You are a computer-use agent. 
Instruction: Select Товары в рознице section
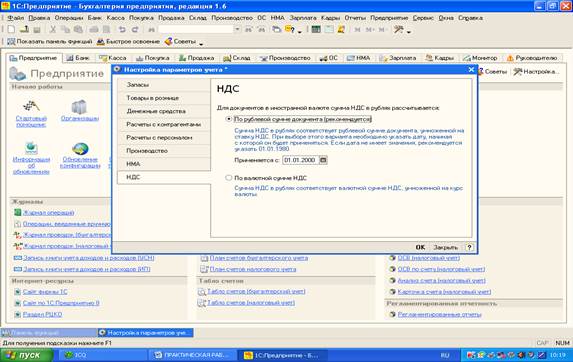(x=164, y=98)
